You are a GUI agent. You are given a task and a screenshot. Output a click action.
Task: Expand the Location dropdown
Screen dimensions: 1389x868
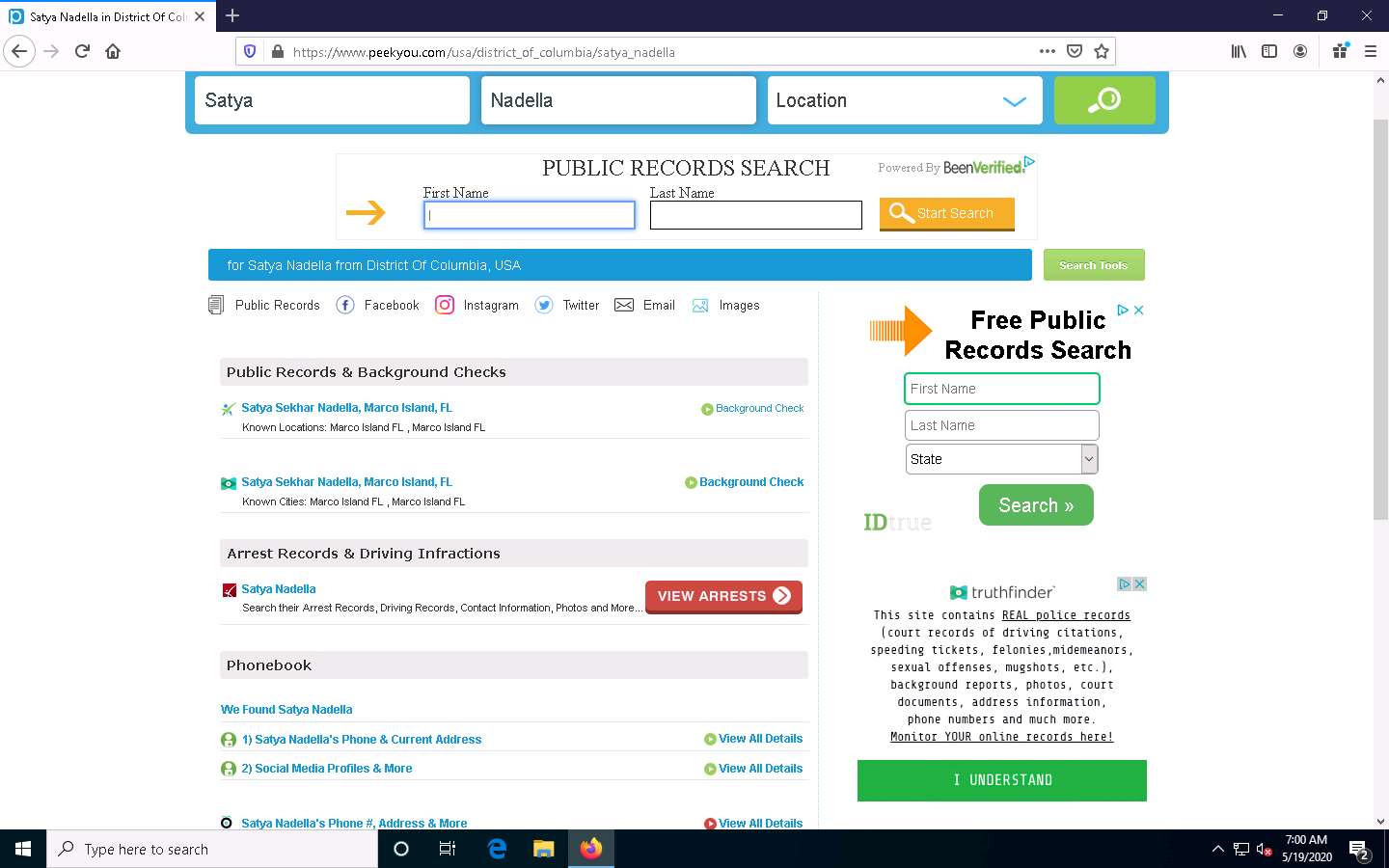(1014, 100)
